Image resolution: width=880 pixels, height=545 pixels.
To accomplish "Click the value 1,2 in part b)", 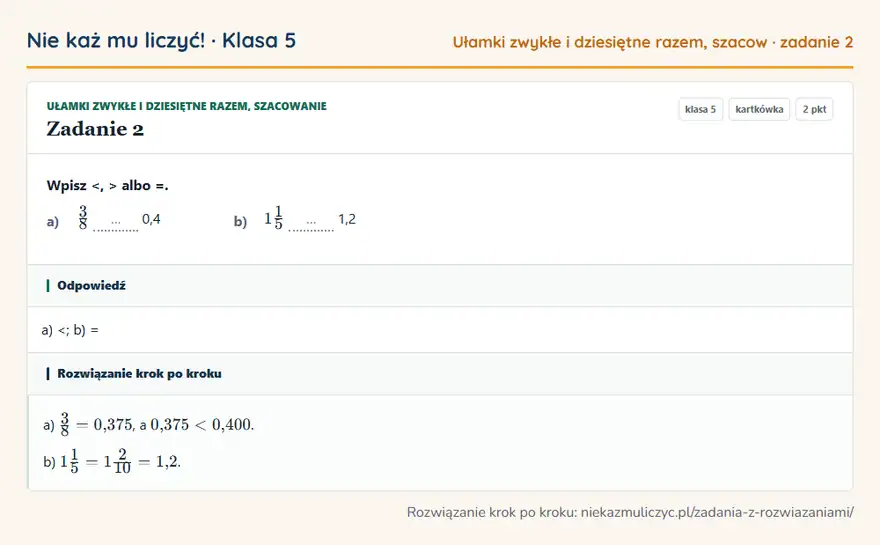I will coord(347,219).
